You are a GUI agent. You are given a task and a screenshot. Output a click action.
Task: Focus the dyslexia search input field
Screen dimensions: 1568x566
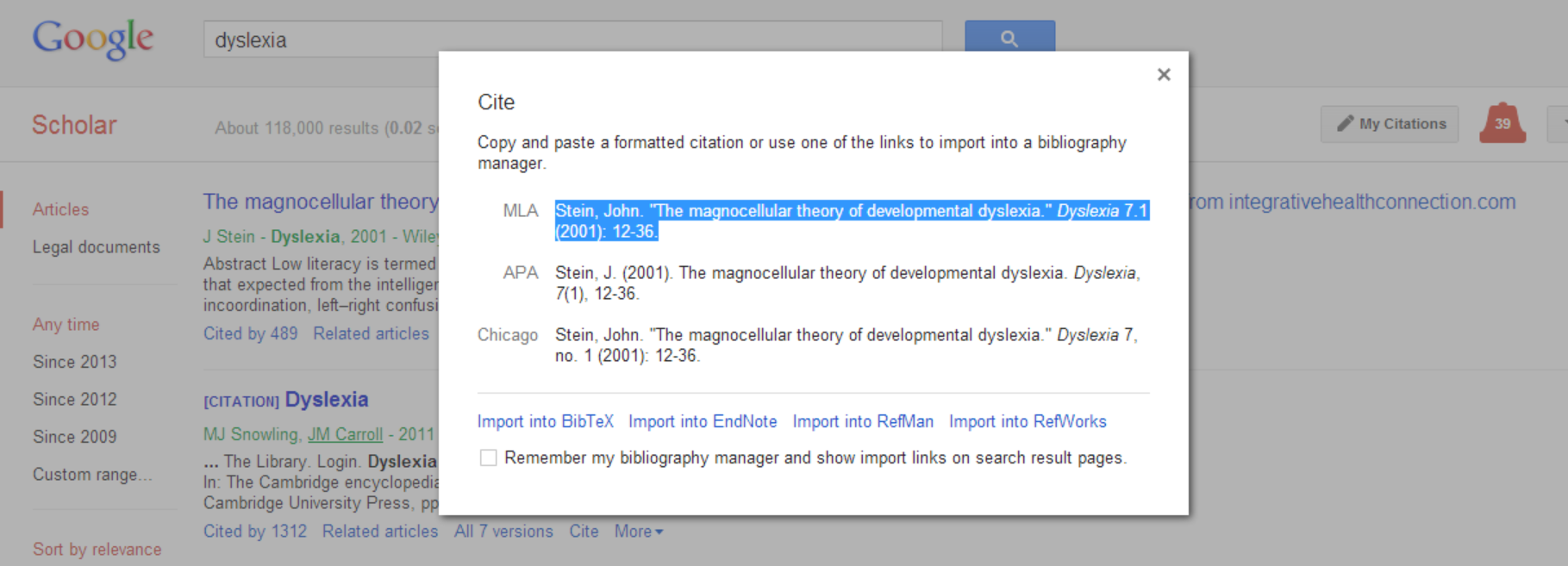click(x=572, y=40)
